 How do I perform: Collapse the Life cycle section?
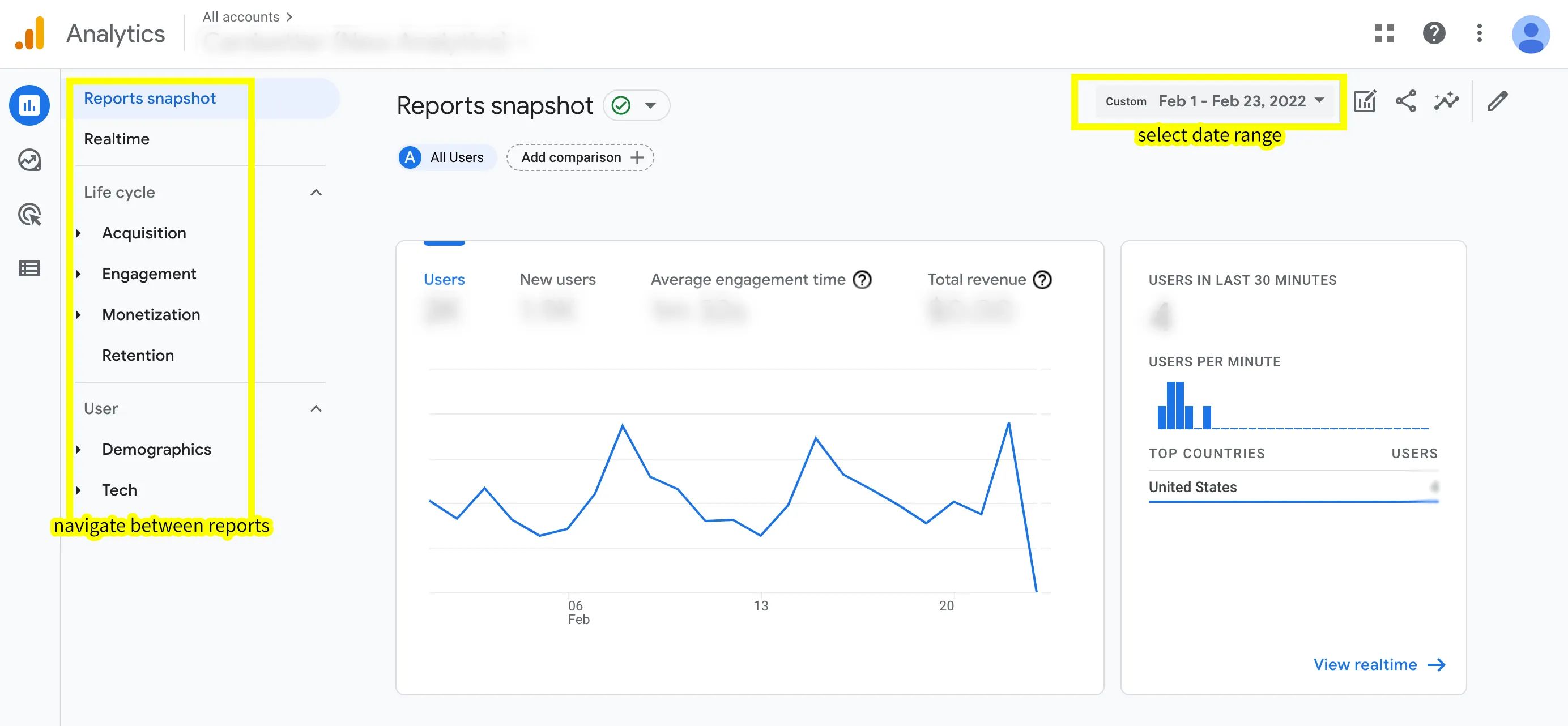pyautogui.click(x=316, y=191)
